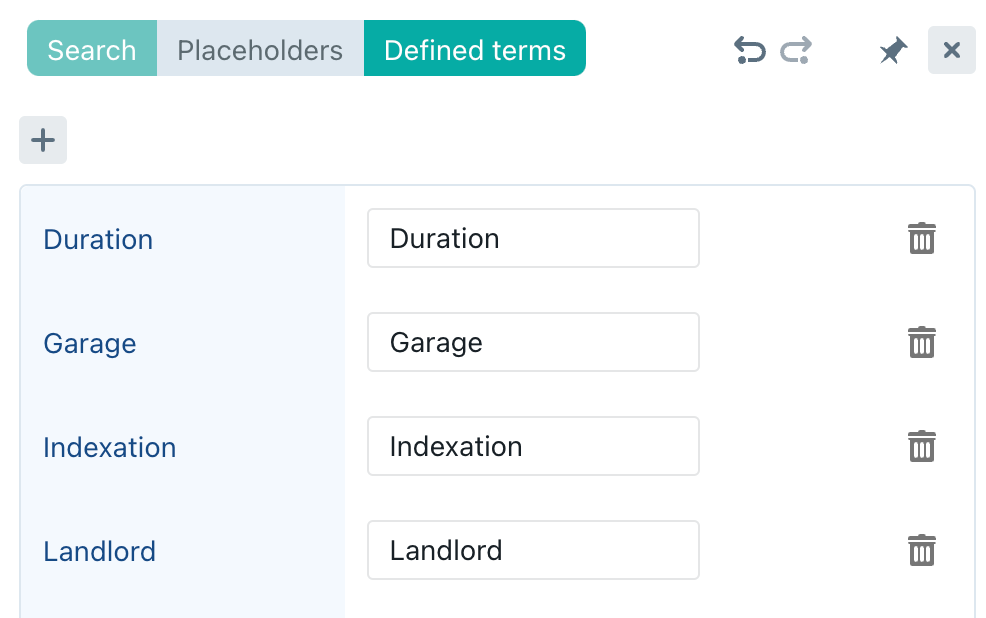Delete the Landlord term
Screen dimensions: 986x618
pos(921,551)
